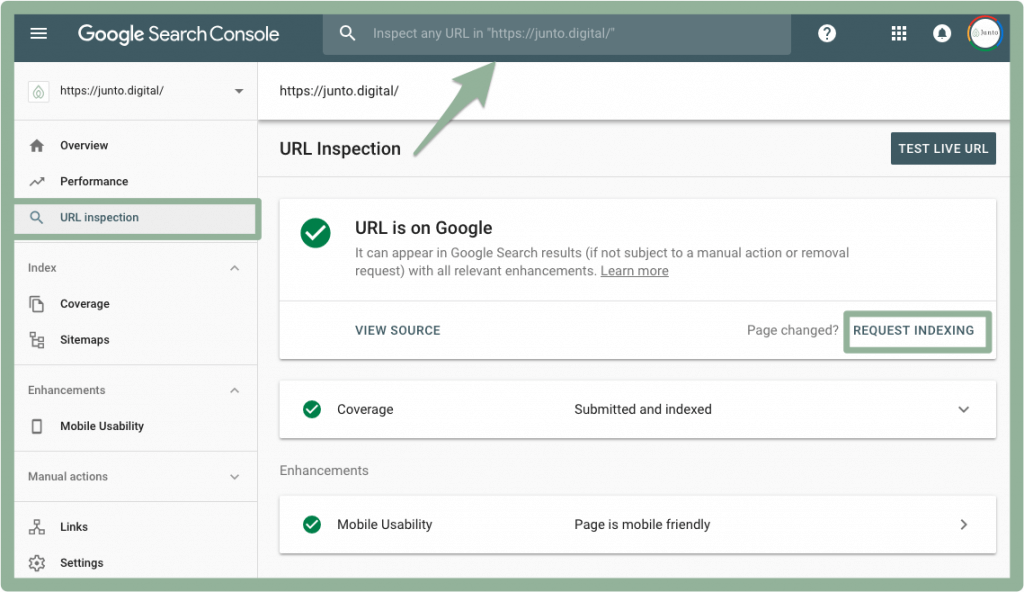Image resolution: width=1024 pixels, height=592 pixels.
Task: Click the Coverage pages icon
Action: click(x=37, y=304)
